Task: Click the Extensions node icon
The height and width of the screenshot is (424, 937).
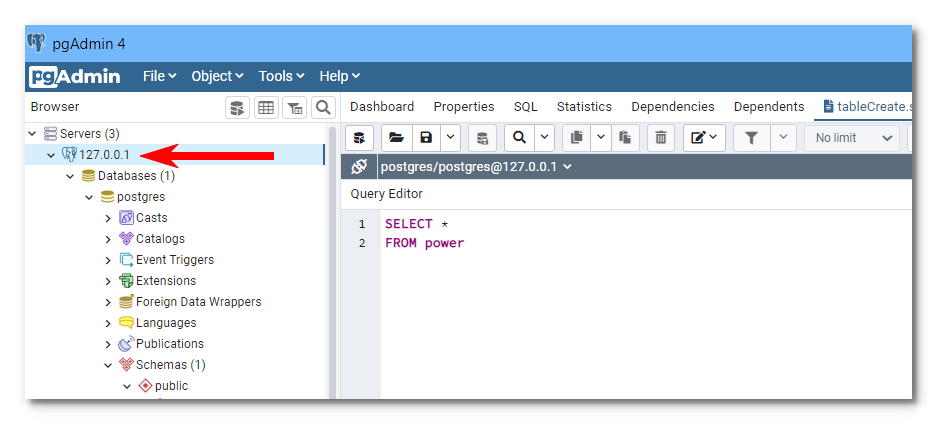Action: click(x=126, y=281)
